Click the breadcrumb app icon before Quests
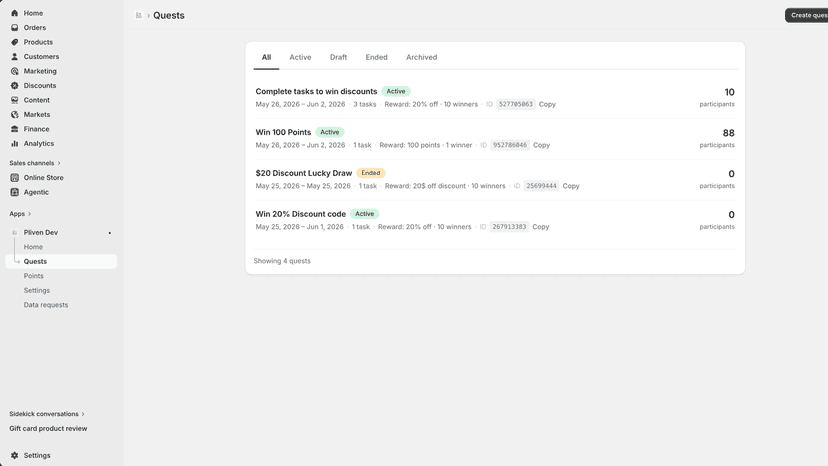The image size is (828, 466). (x=138, y=15)
